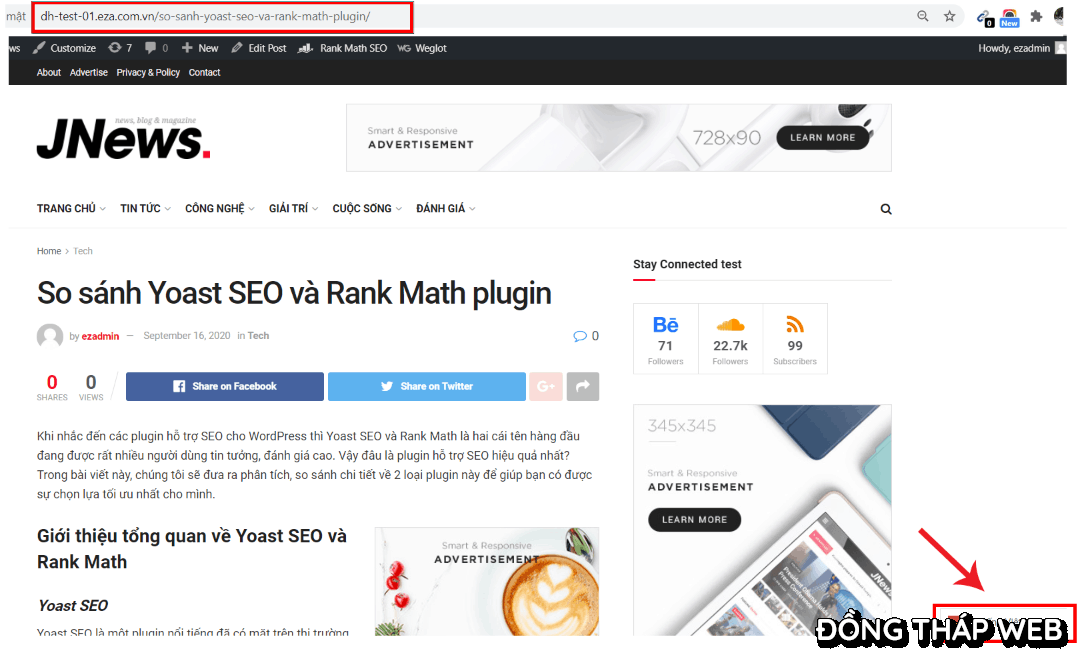Viewport: 1081px width, 661px height.
Task: Open the comment bubble count icon
Action: (x=580, y=336)
